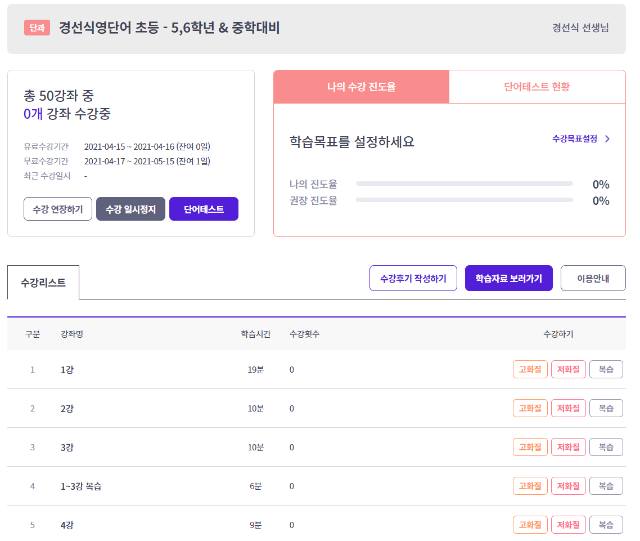This screenshot has width=640, height=541.
Task: Play 1강 in 고화질
Action: pyautogui.click(x=530, y=369)
